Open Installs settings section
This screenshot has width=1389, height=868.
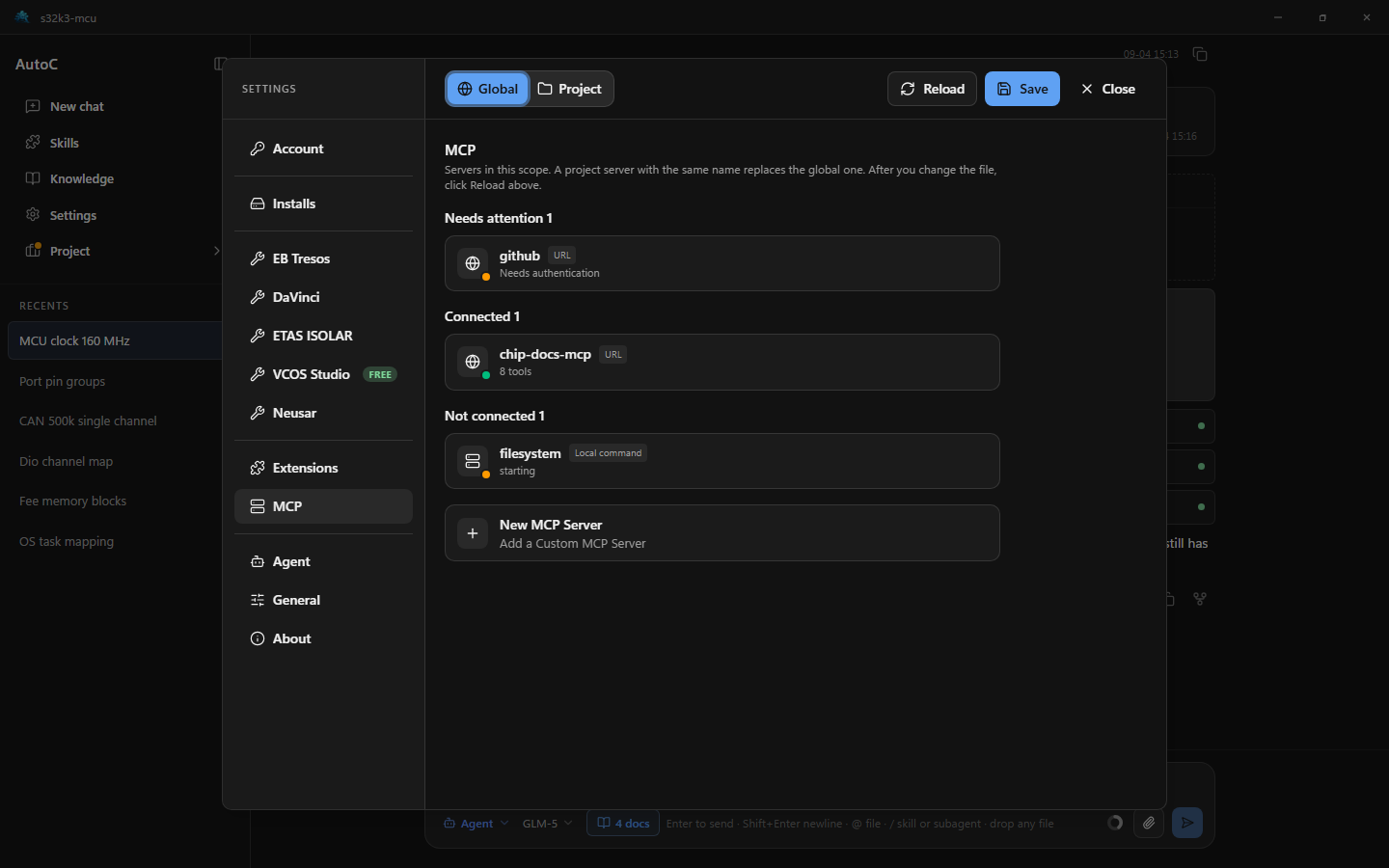(x=323, y=203)
